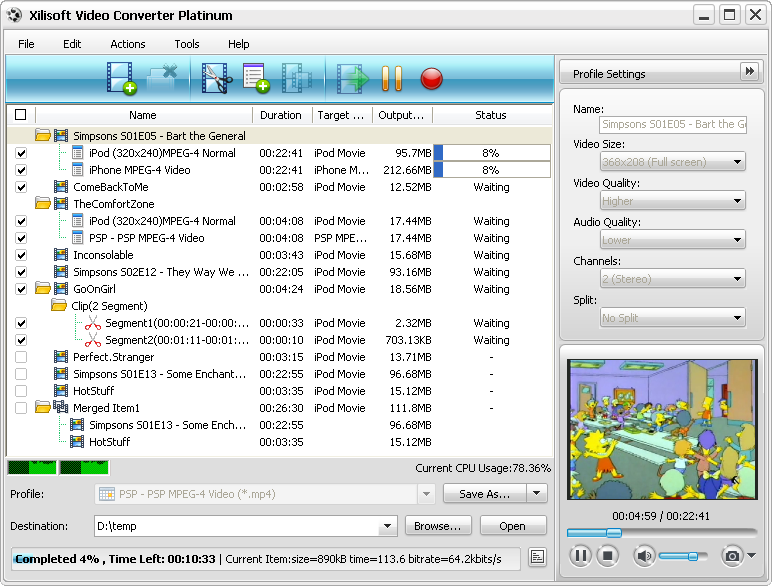Mute audio with the speaker icon
This screenshot has height=586, width=772.
click(x=643, y=555)
